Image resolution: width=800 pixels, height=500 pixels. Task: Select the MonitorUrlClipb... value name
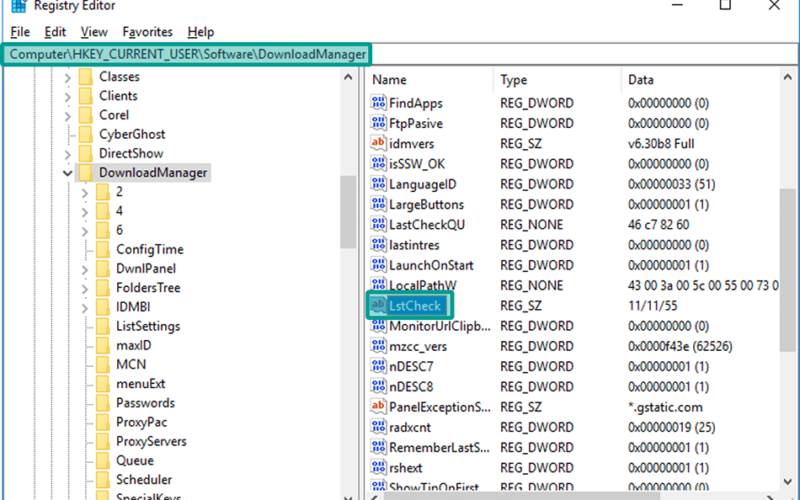440,326
